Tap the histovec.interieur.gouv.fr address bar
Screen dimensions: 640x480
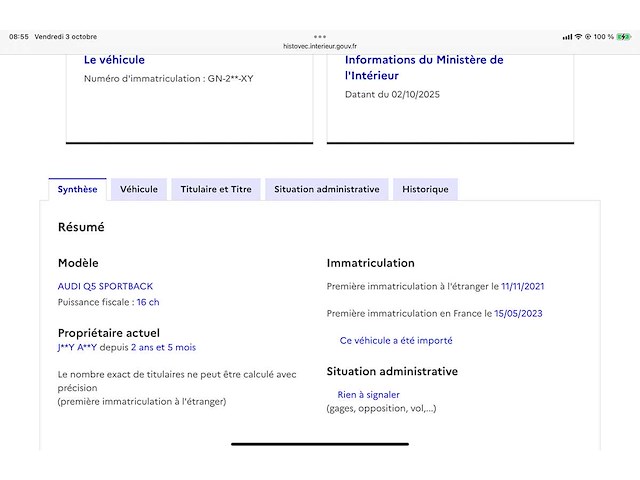coord(320,46)
